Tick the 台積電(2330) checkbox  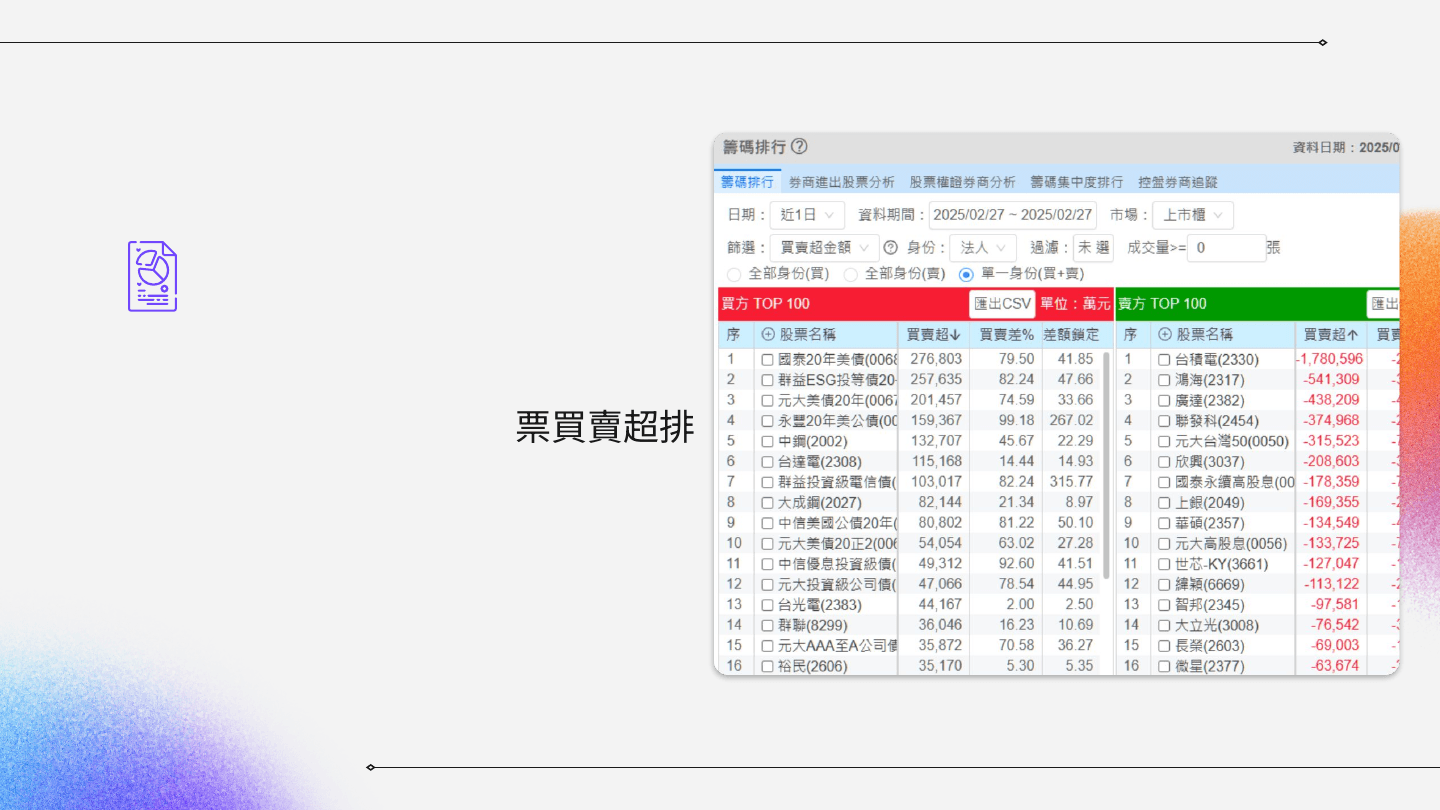click(x=1164, y=360)
